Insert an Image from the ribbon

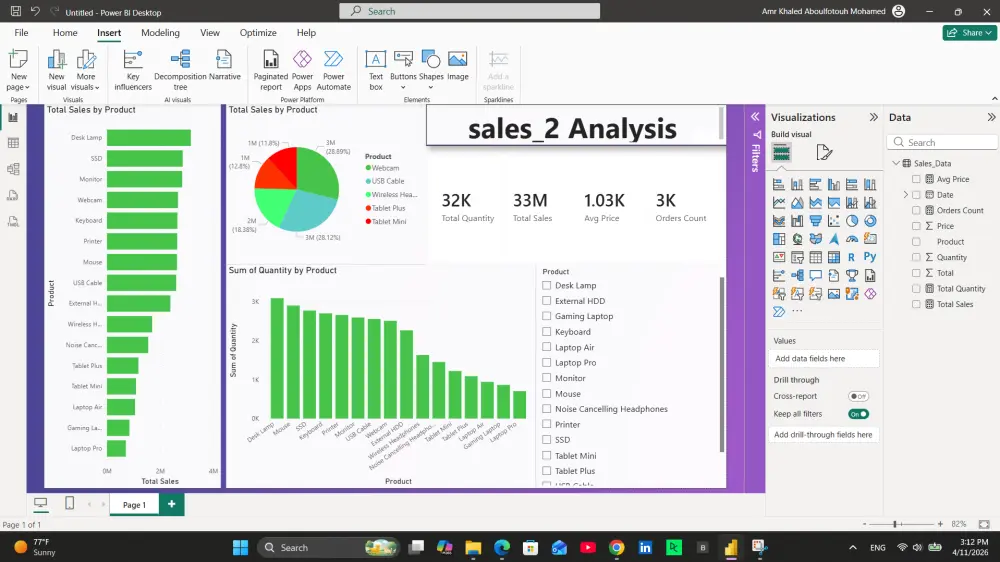click(x=457, y=66)
